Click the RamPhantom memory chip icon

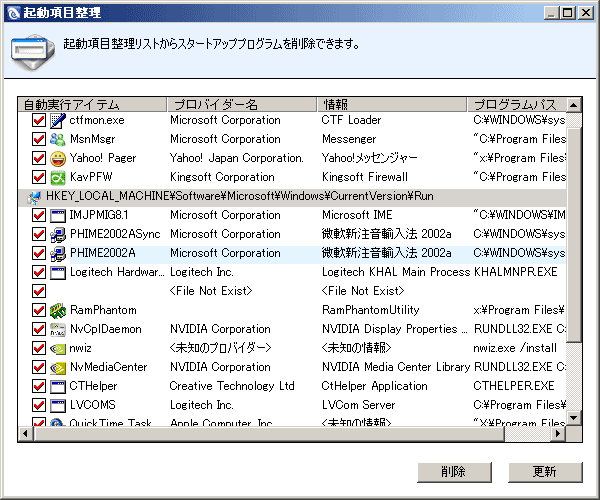[x=58, y=310]
